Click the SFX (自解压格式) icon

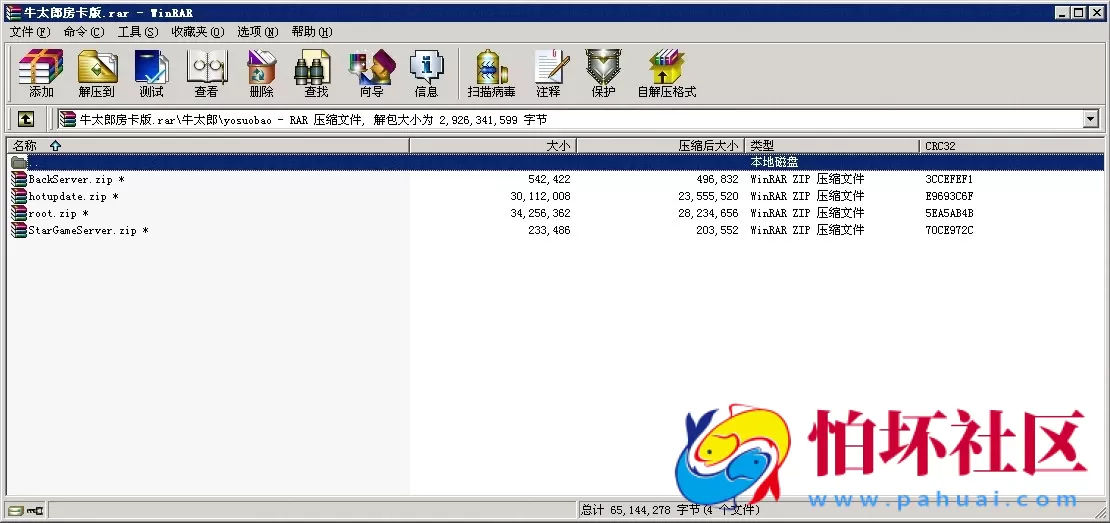point(666,73)
